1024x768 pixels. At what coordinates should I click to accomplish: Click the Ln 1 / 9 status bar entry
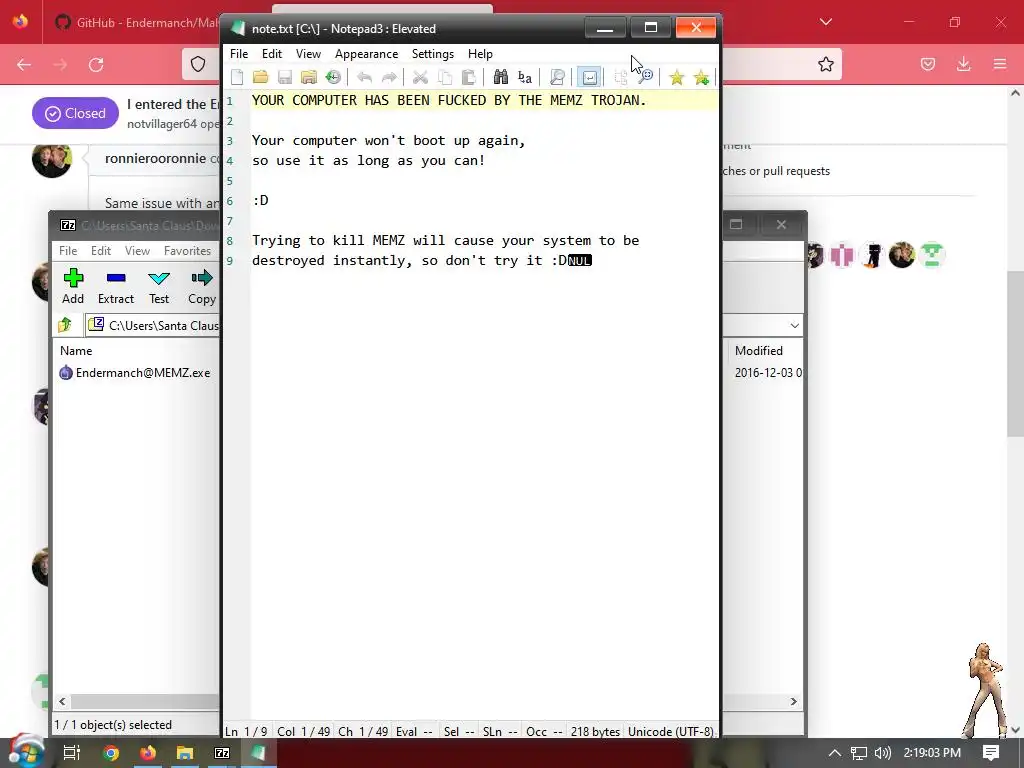246,731
